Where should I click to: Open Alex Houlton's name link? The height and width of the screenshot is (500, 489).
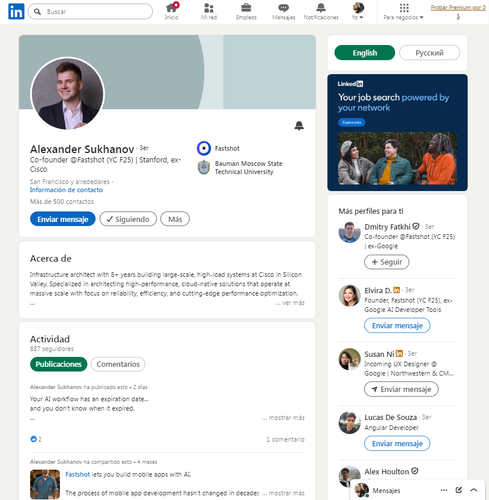coord(387,471)
